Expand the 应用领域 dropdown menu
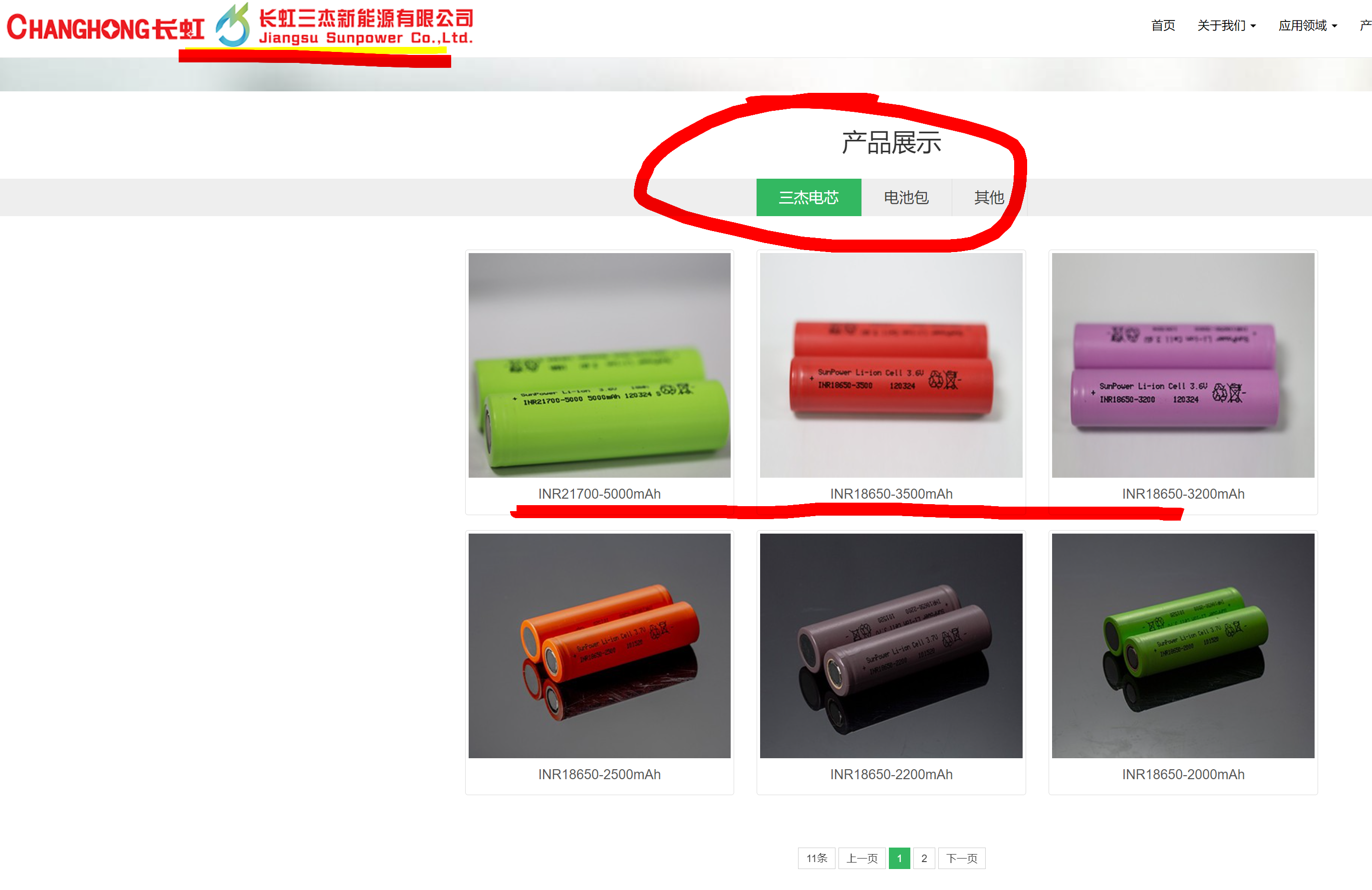Image resolution: width=1372 pixels, height=890 pixels. coord(1308,25)
